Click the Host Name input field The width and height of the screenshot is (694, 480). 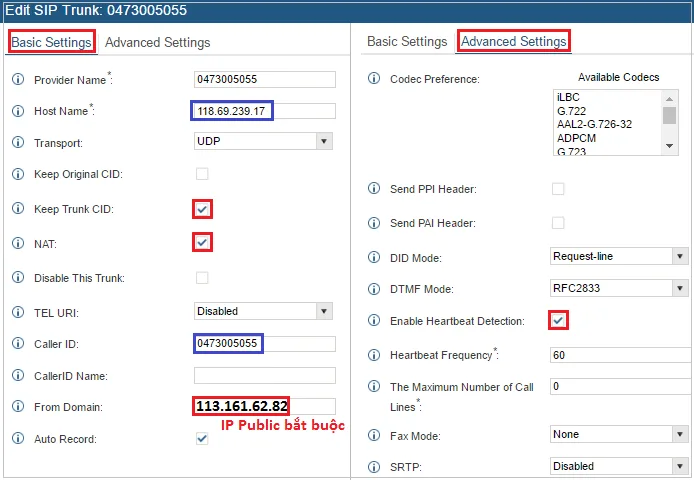[x=264, y=110]
